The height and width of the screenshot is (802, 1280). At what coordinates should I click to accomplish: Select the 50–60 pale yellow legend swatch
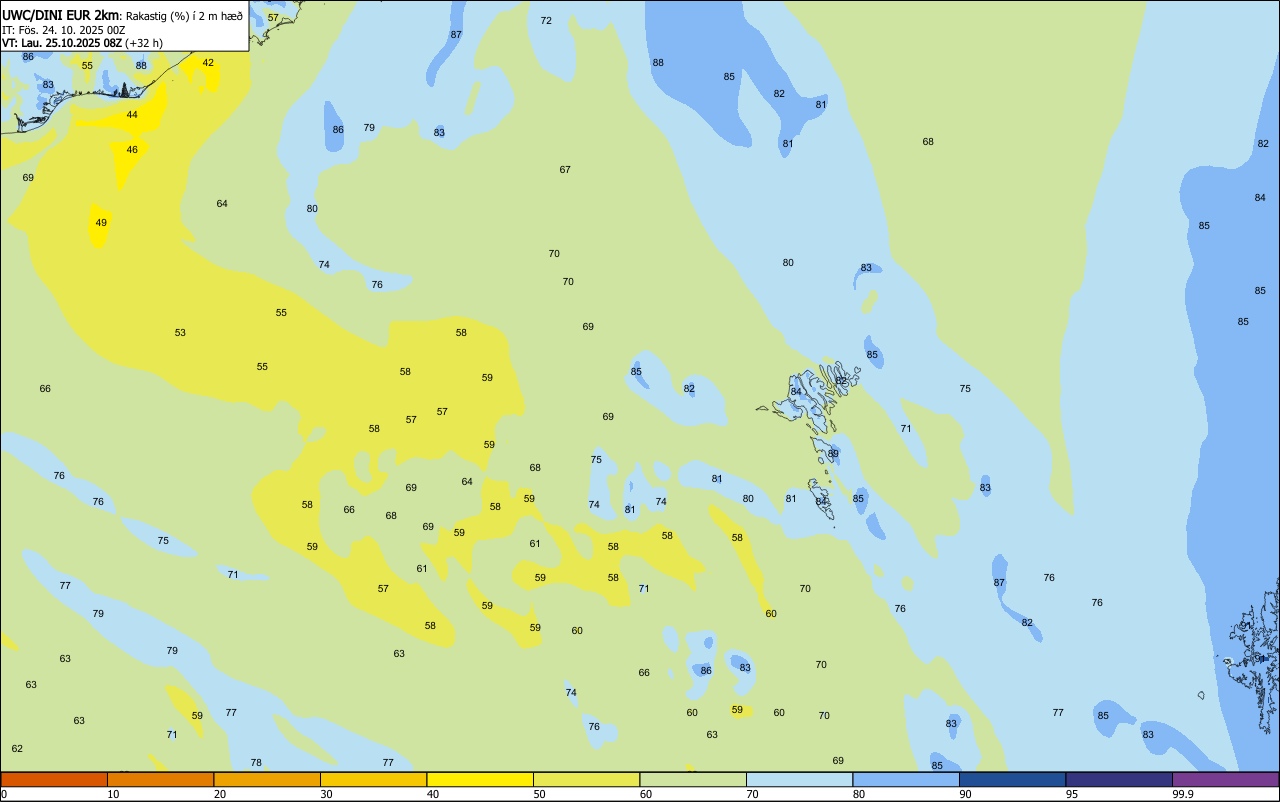click(586, 779)
